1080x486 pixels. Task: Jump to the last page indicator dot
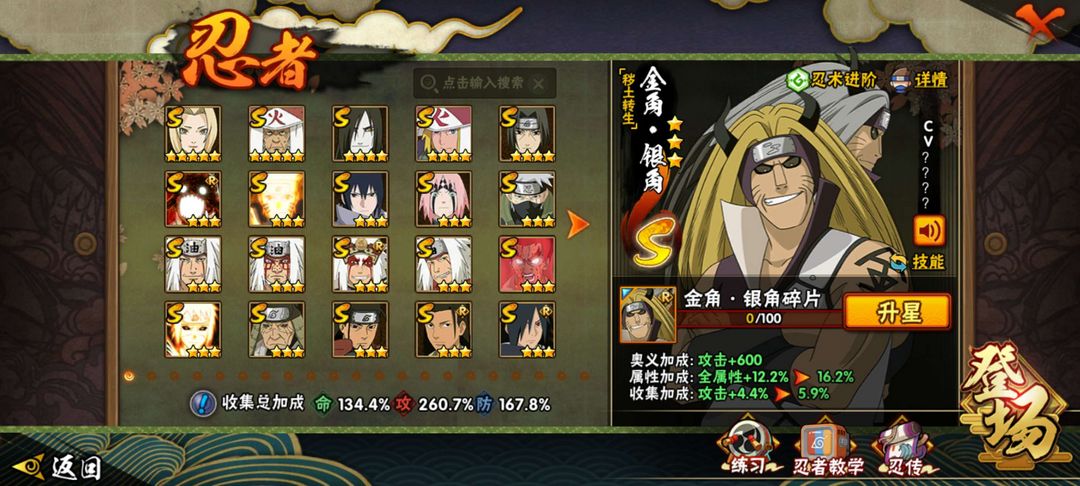(x=584, y=376)
